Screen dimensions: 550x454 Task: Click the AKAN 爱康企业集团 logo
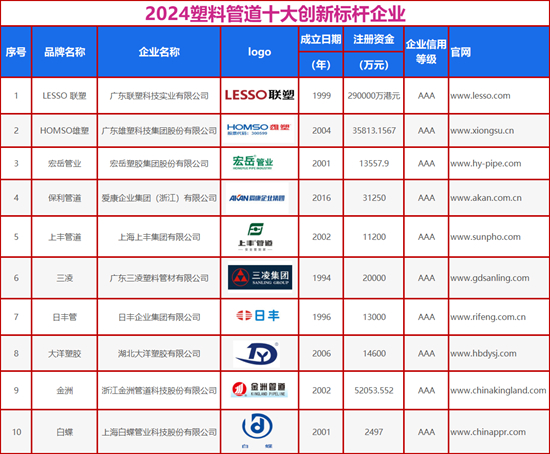[257, 198]
